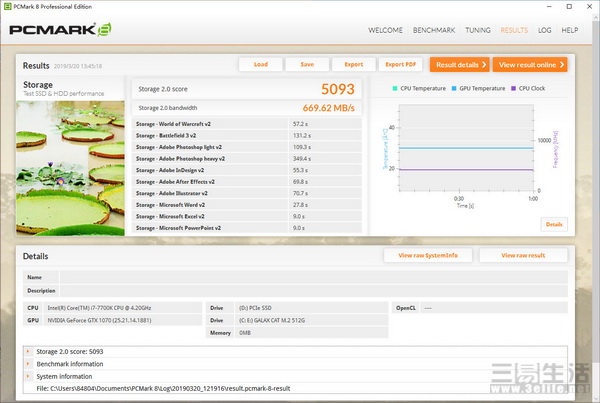Minimize the PCMark 8 window
The image size is (600, 403).
[549, 7]
